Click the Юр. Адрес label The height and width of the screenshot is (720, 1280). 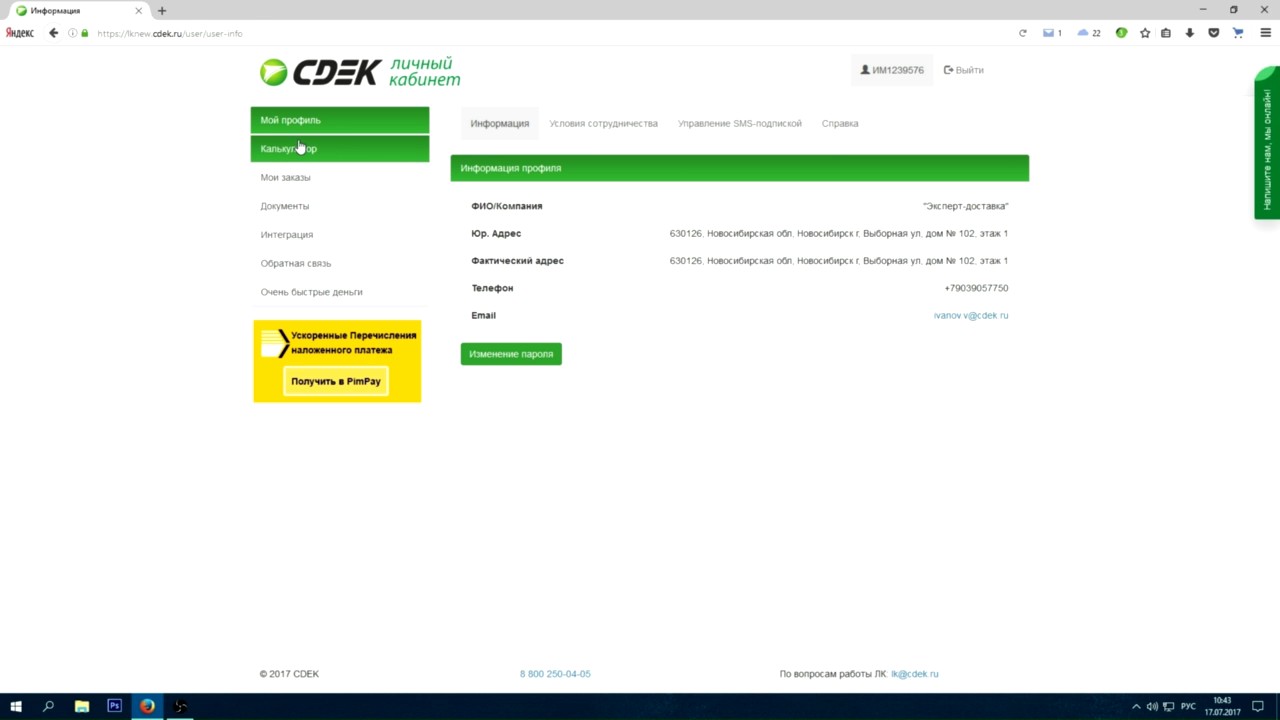point(496,233)
